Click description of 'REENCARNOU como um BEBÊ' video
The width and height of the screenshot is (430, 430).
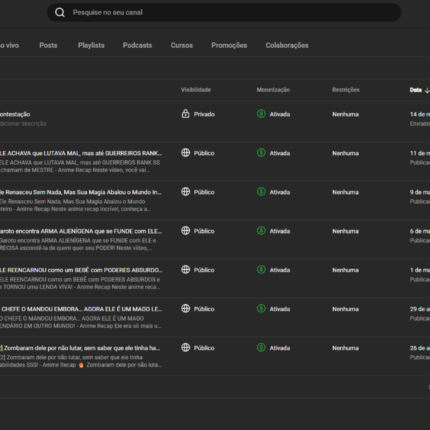(x=80, y=283)
